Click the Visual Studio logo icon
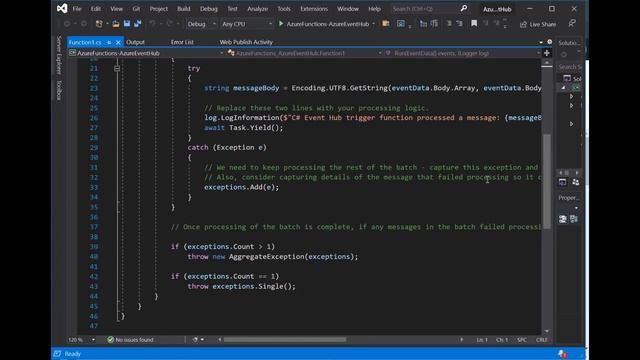The height and width of the screenshot is (360, 640). (62, 9)
